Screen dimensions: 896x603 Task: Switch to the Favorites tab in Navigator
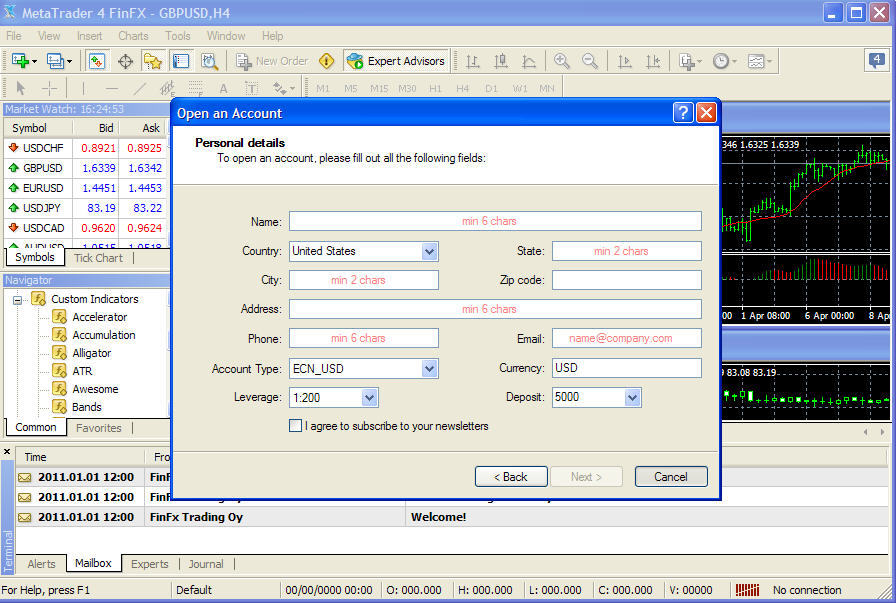point(98,427)
